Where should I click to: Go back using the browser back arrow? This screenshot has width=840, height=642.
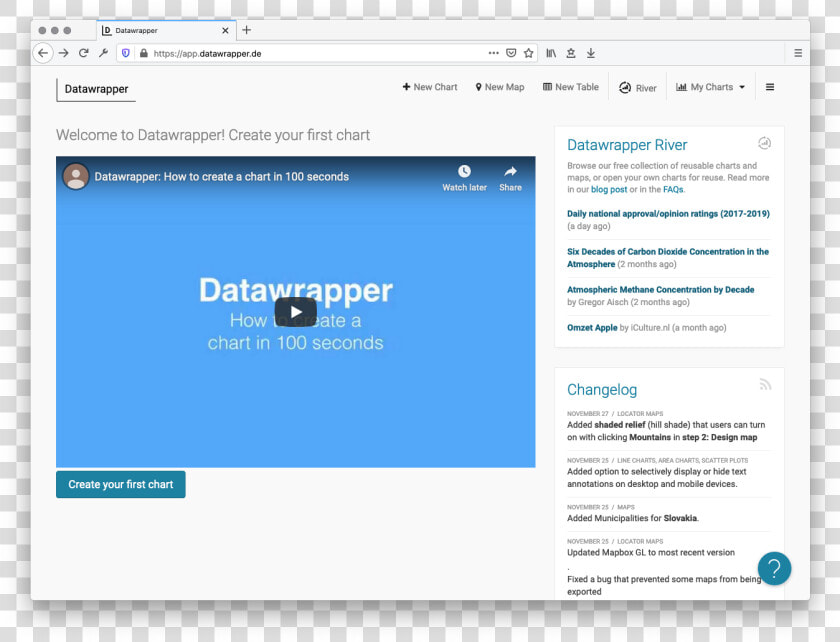43,53
